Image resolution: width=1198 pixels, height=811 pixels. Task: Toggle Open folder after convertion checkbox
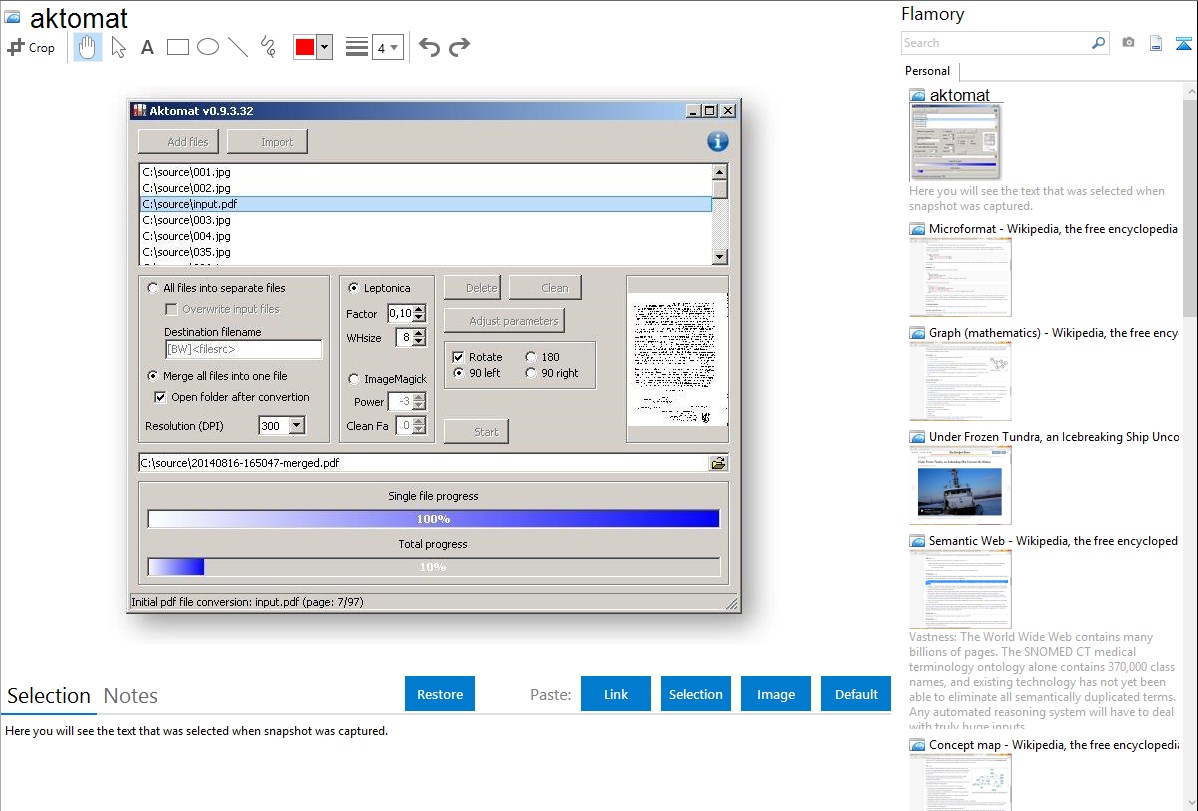point(160,397)
